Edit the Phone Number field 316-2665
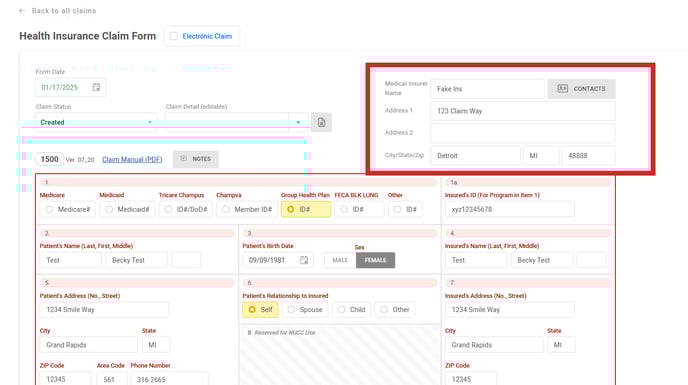The image size is (688, 385). 169,379
